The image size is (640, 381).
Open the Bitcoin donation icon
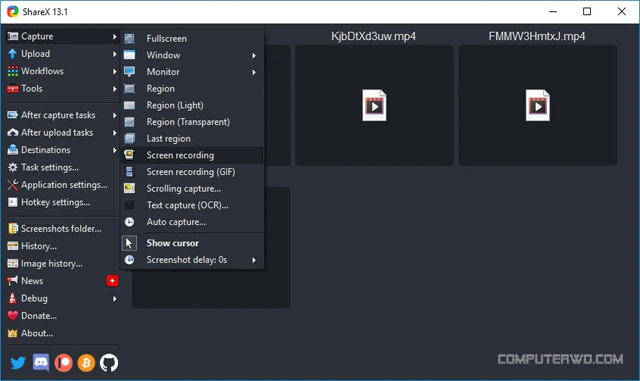pyautogui.click(x=86, y=363)
